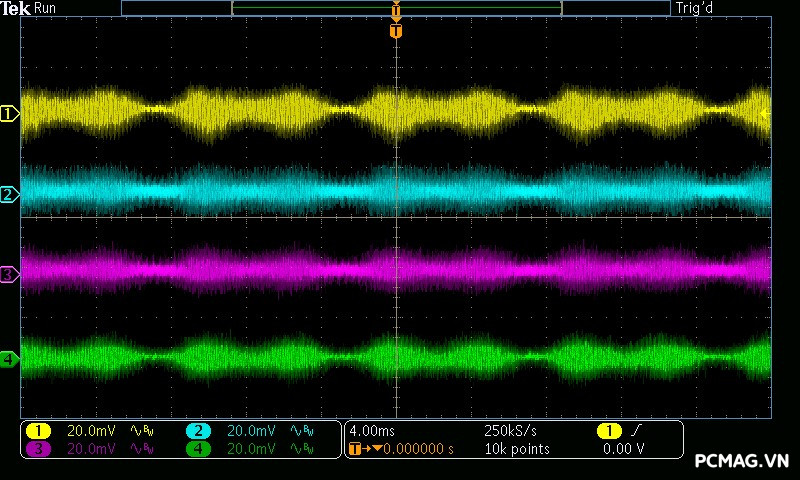The image size is (800, 480).
Task: Click the orange trigger position T marker
Action: pos(396,31)
